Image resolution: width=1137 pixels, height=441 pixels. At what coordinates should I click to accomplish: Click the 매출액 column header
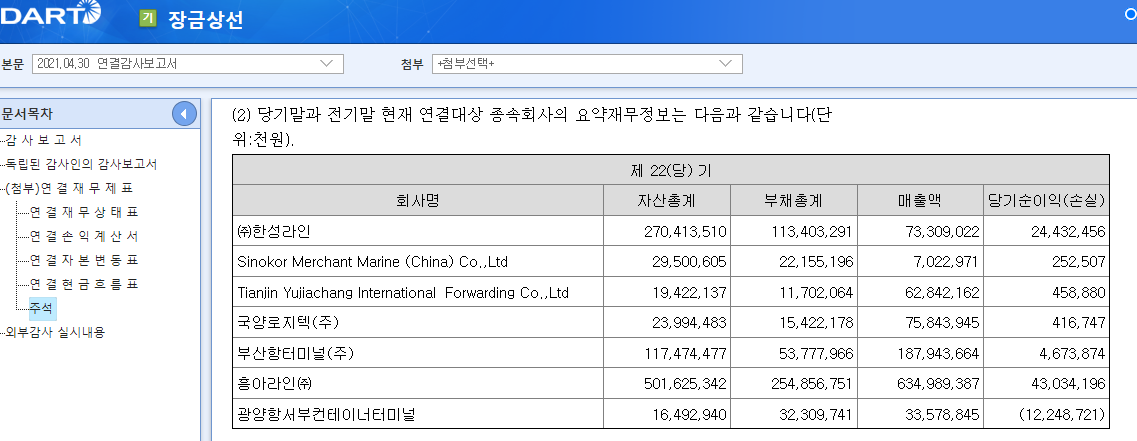click(x=920, y=200)
